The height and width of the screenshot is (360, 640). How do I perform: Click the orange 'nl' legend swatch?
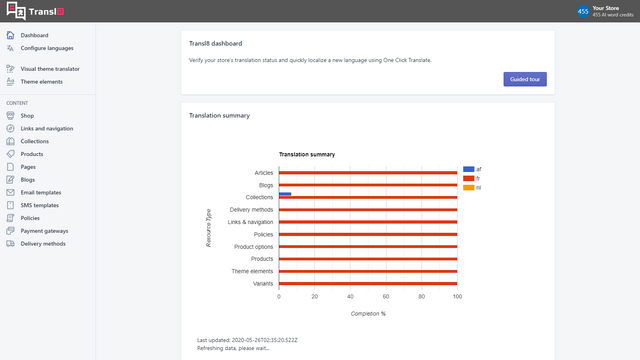469,188
